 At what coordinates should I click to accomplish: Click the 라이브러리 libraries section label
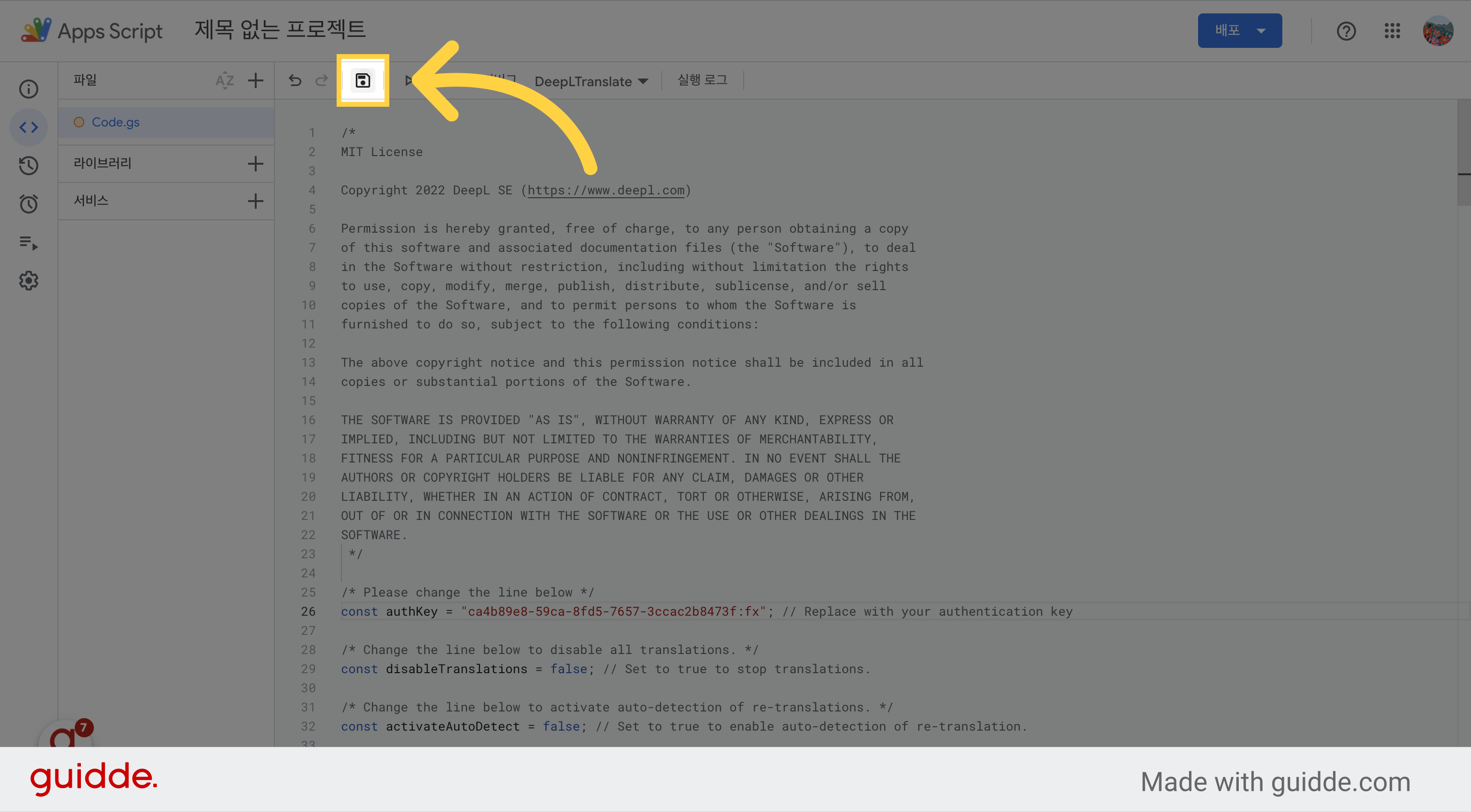click(x=102, y=163)
